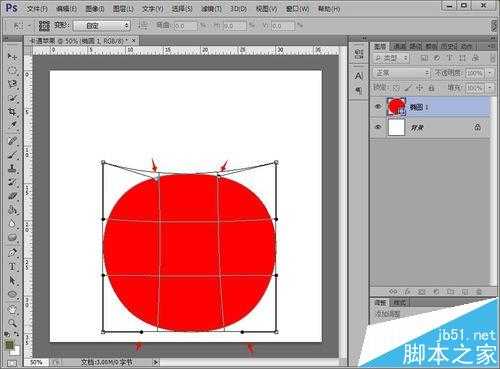Select the History Brush tool

point(12,182)
